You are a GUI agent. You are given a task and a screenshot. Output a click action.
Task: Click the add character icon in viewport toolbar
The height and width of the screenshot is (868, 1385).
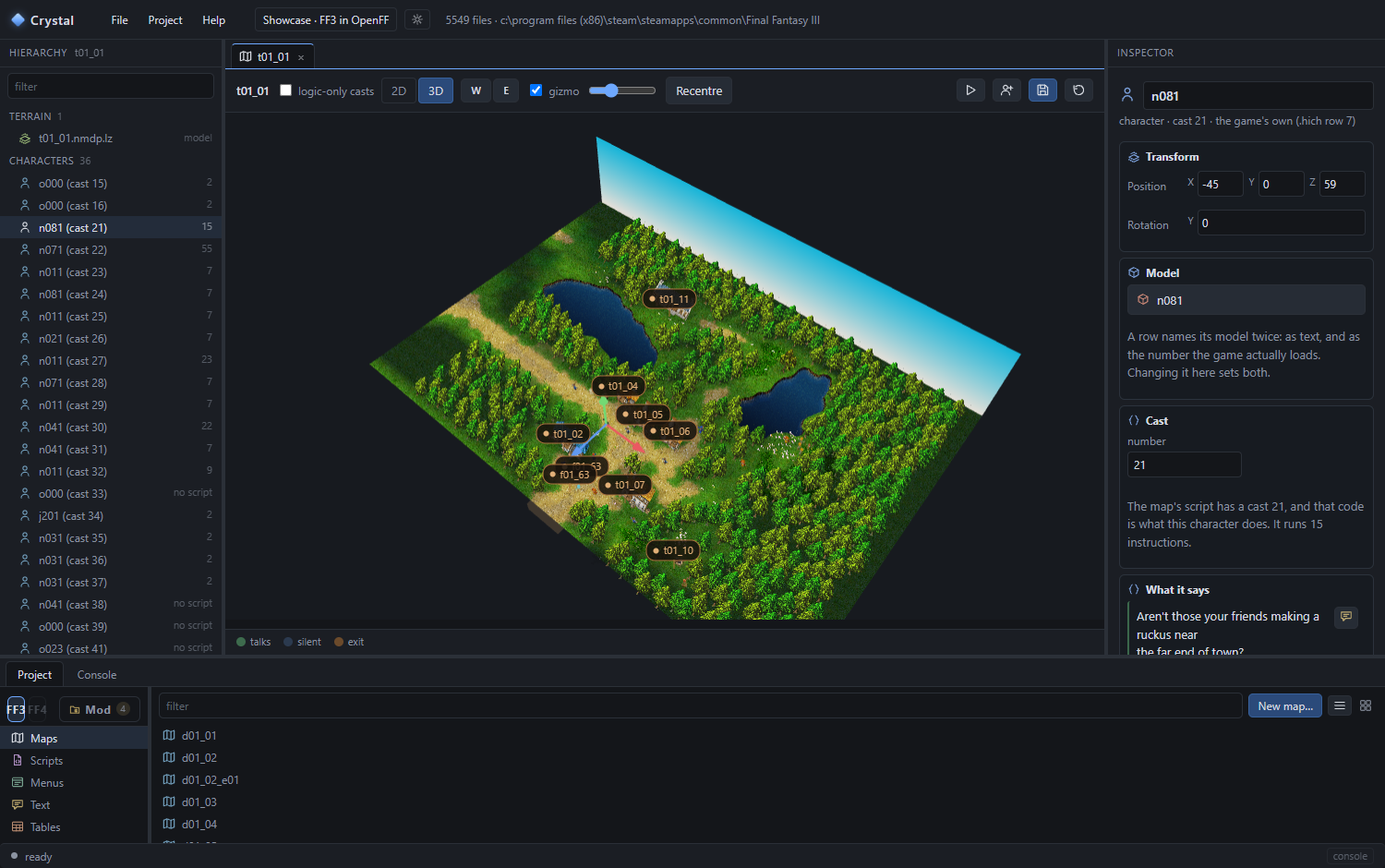[1006, 90]
